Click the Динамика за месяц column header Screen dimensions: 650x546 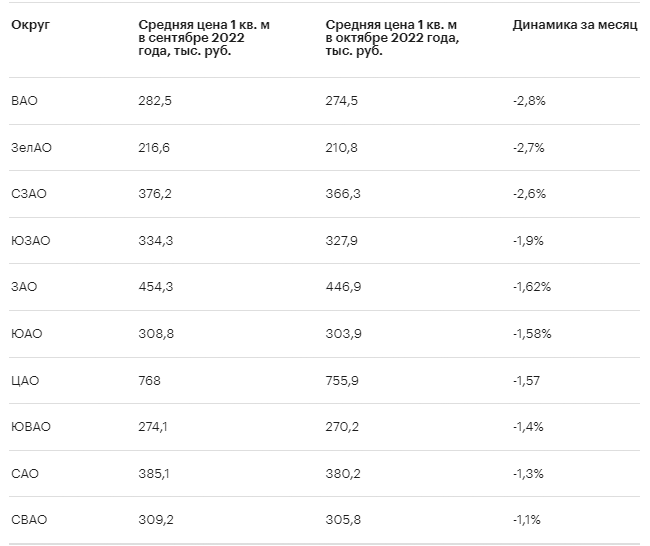(x=574, y=24)
